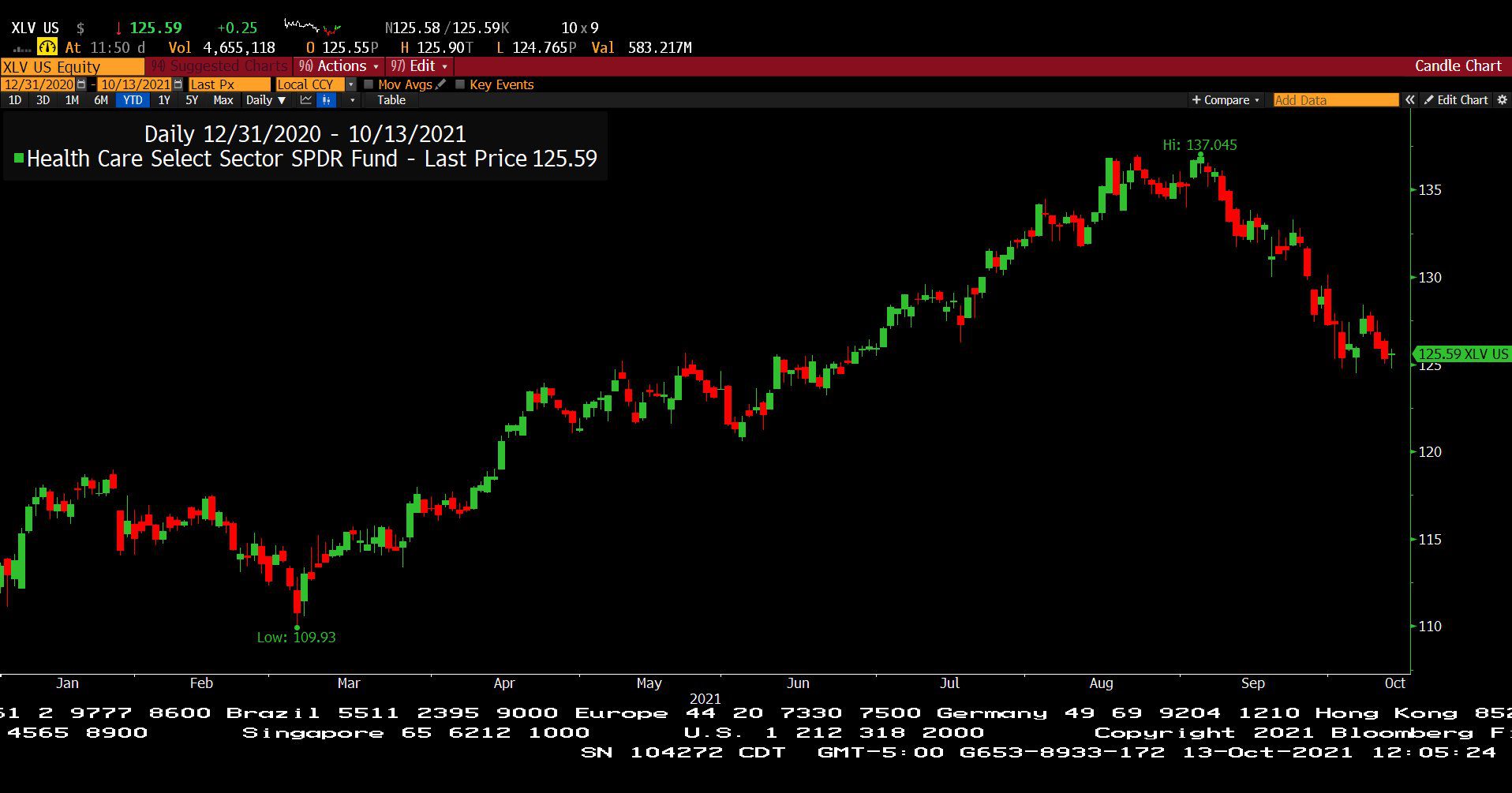Viewport: 1512px width, 793px height.
Task: Switch to Table view
Action: (x=391, y=100)
